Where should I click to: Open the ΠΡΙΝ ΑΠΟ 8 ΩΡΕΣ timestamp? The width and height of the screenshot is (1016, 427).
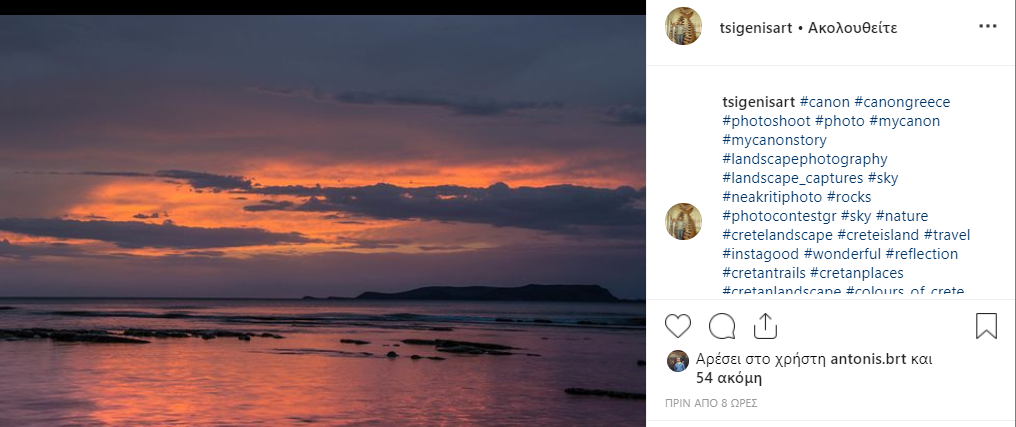711,404
